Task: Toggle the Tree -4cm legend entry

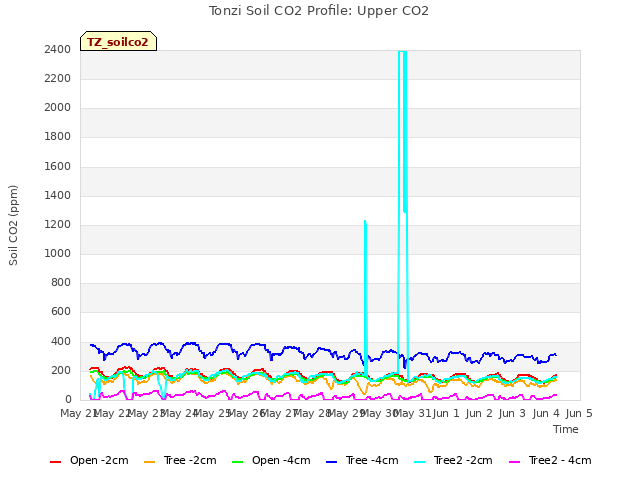Action: tap(362, 460)
